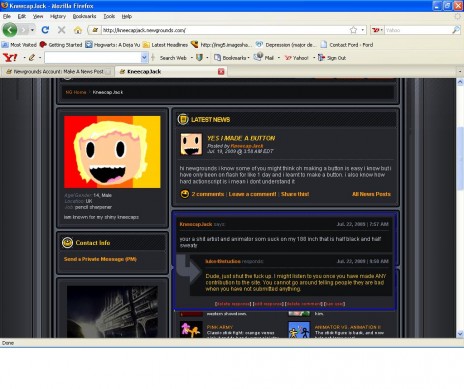
Task: Click KneecapJack commenter name link
Action: coord(196,224)
